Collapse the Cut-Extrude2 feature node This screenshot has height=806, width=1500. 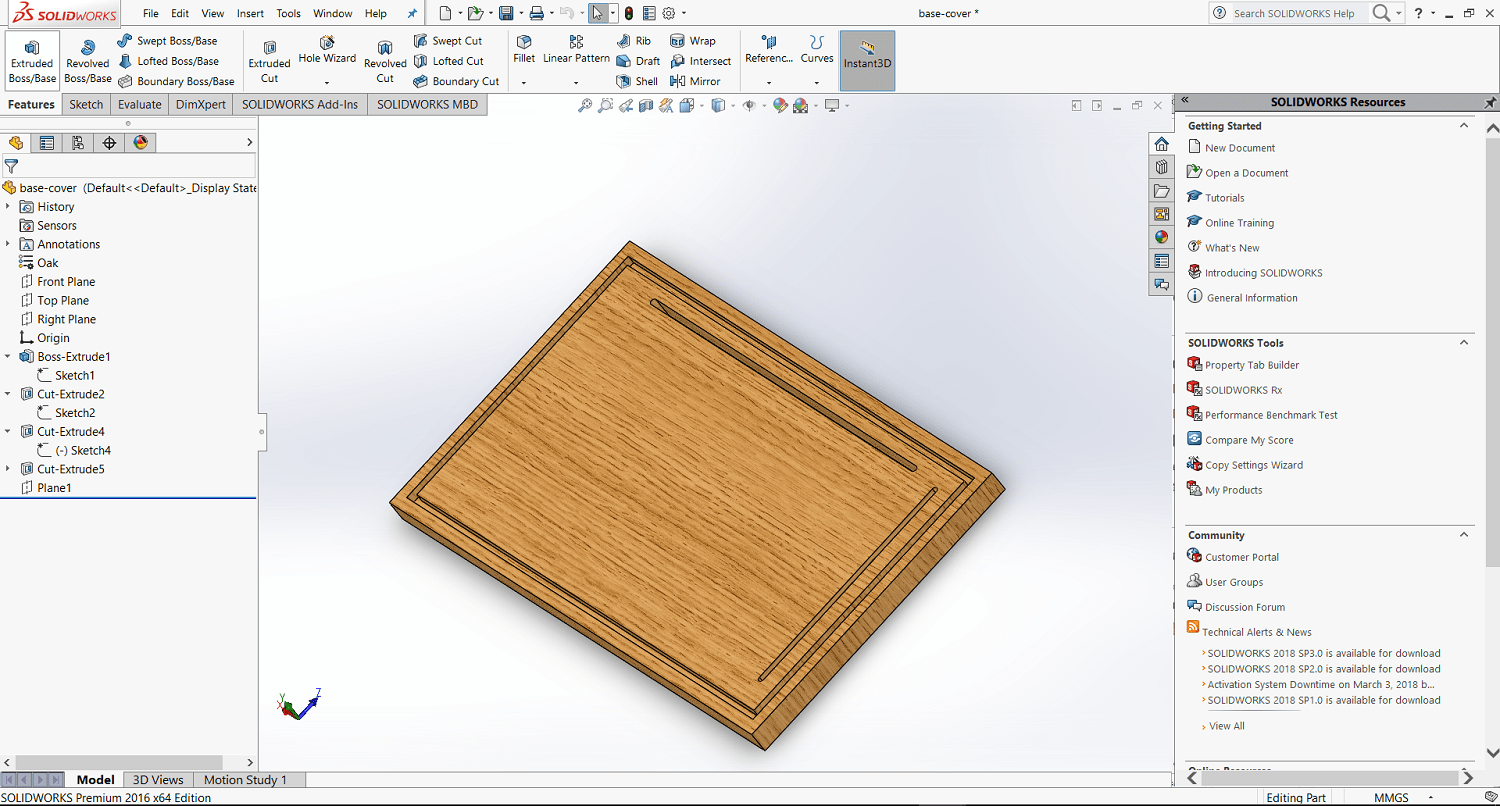pos(8,394)
